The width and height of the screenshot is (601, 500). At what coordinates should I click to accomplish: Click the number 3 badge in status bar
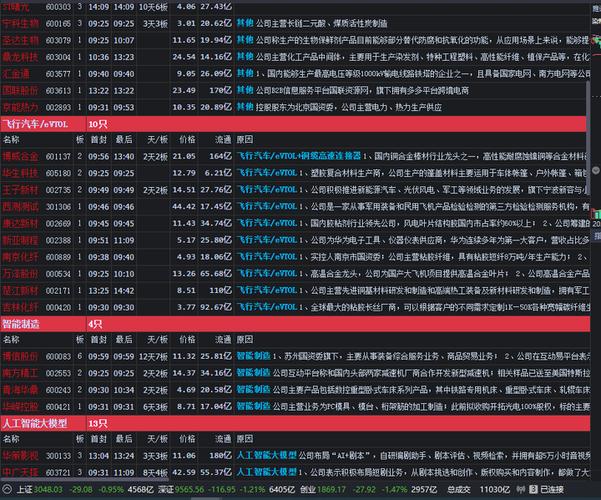533,489
